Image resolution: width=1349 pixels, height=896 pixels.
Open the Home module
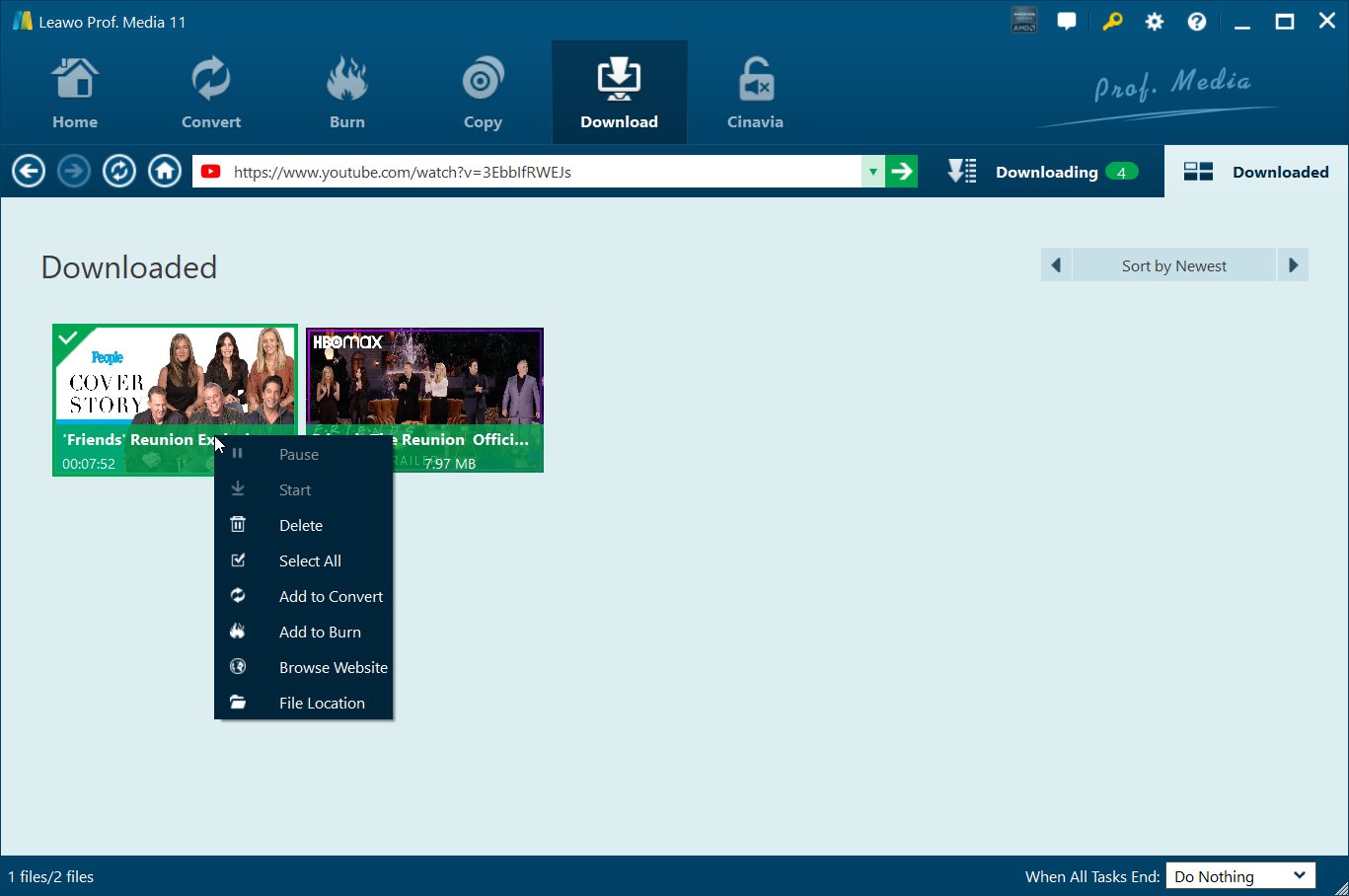coord(75,94)
